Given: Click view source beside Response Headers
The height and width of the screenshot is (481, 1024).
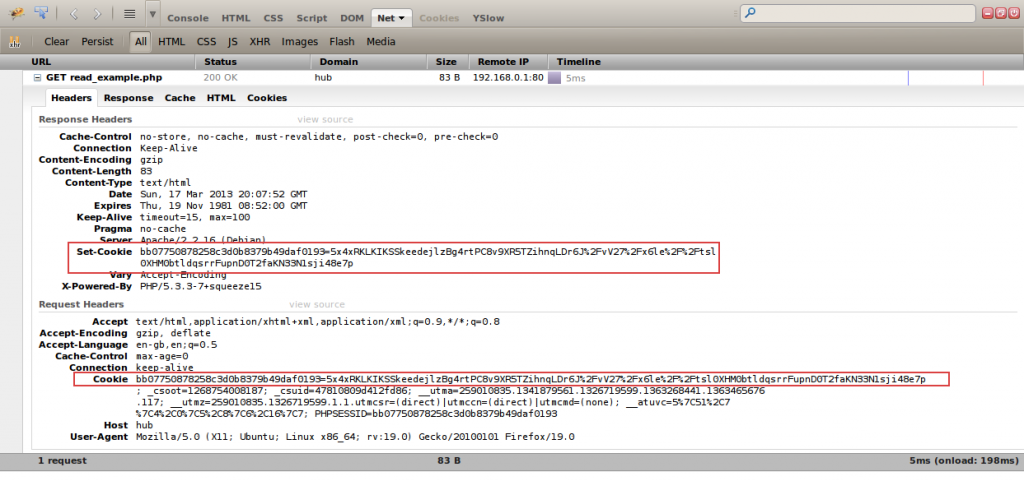Looking at the screenshot, I should pyautogui.click(x=325, y=119).
